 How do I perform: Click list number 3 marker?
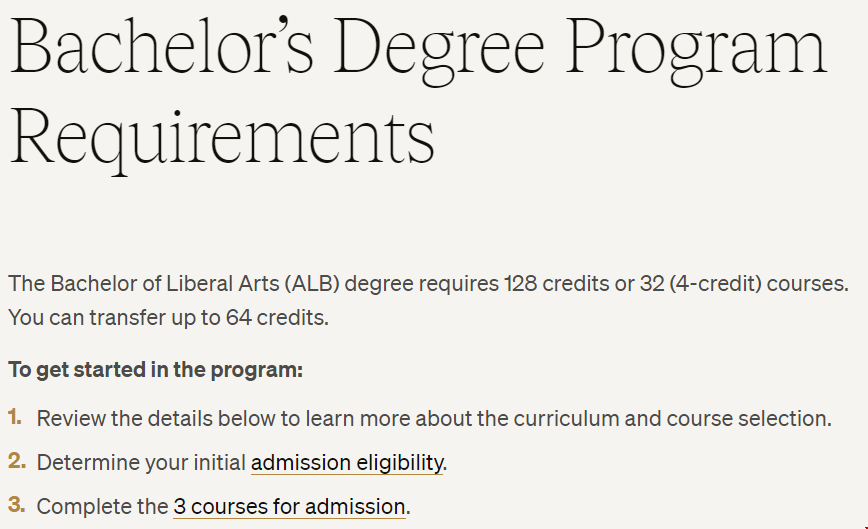tap(17, 505)
